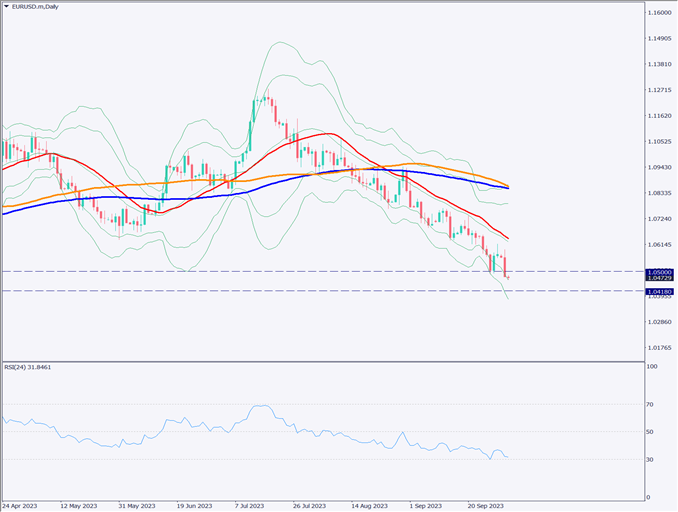Select the 1.04180 price level tag
This screenshot has width=678, height=512.
tap(659, 291)
